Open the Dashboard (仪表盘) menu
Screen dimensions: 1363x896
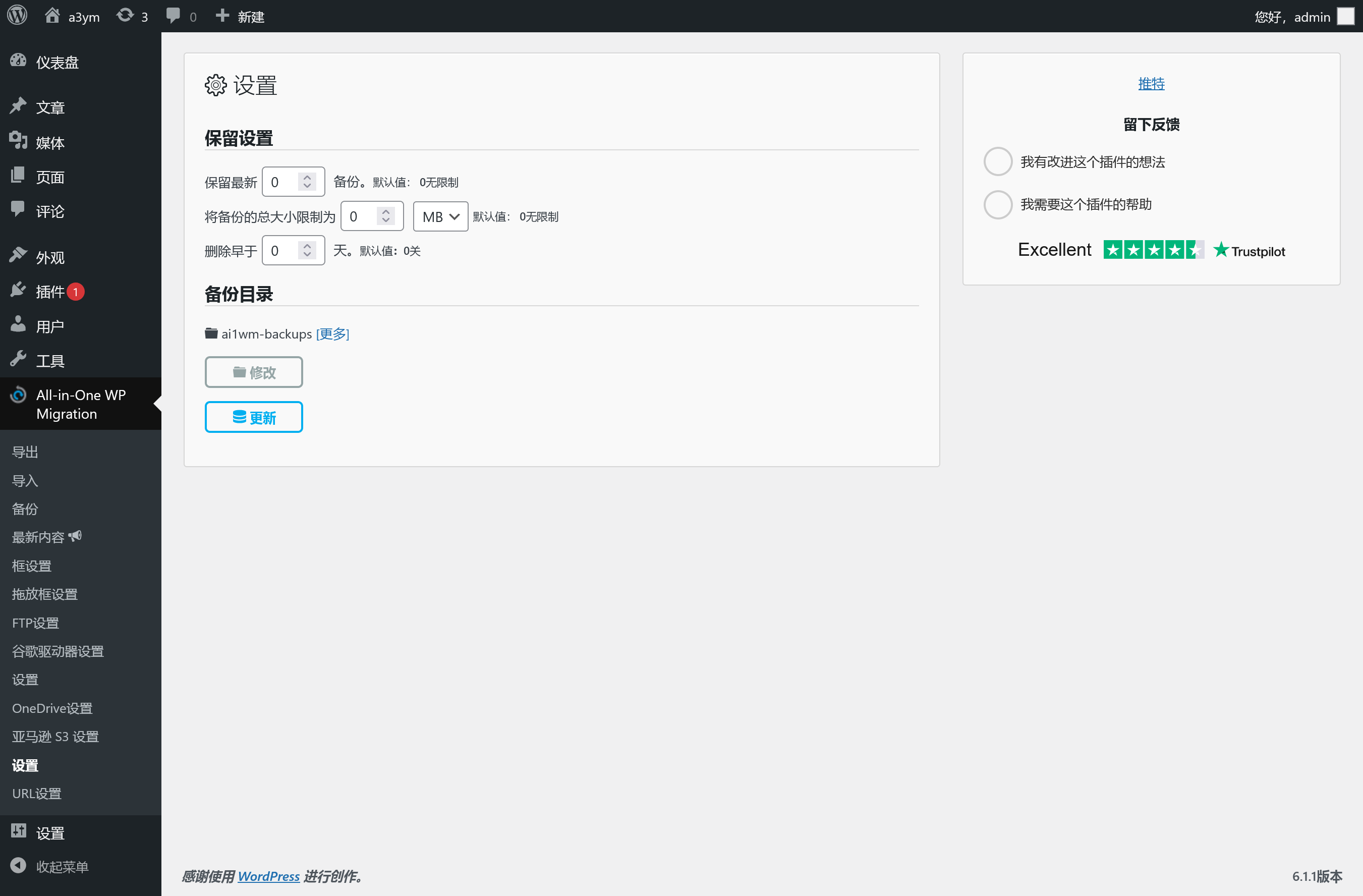(56, 62)
